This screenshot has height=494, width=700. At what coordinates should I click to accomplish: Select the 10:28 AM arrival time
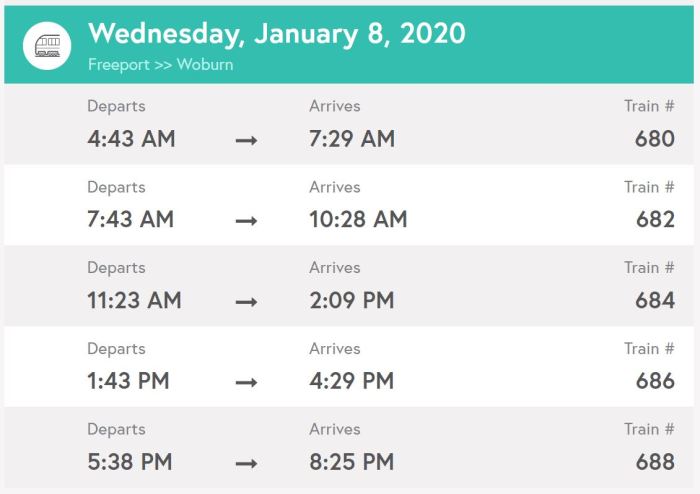click(358, 220)
